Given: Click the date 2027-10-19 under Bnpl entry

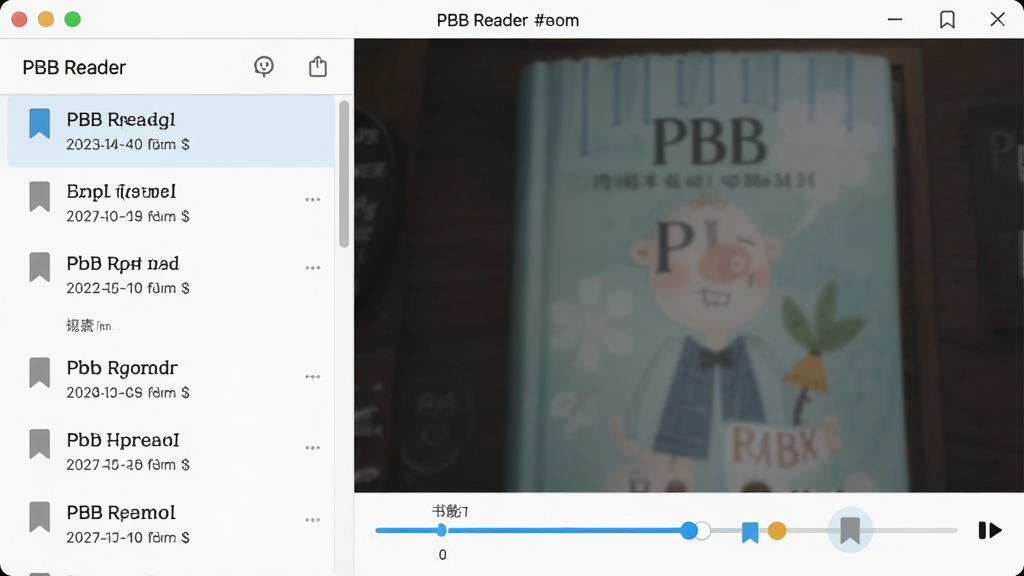Looking at the screenshot, I should point(128,216).
